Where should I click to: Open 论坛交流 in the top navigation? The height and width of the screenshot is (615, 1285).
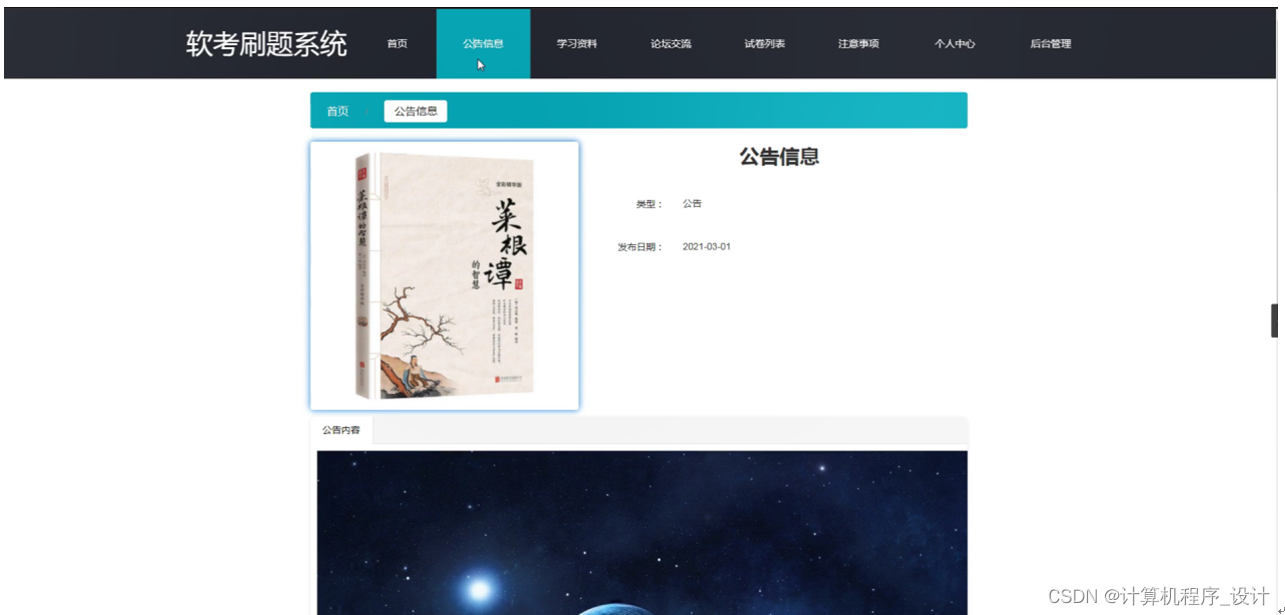[x=671, y=44]
